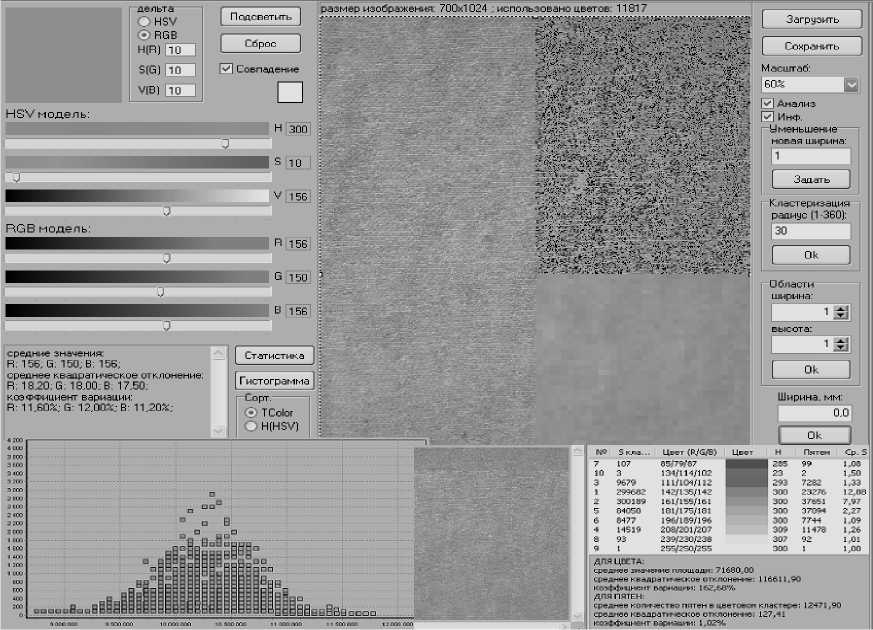The image size is (873, 630).
Task: Sort table by the № column header
Action: (600, 452)
